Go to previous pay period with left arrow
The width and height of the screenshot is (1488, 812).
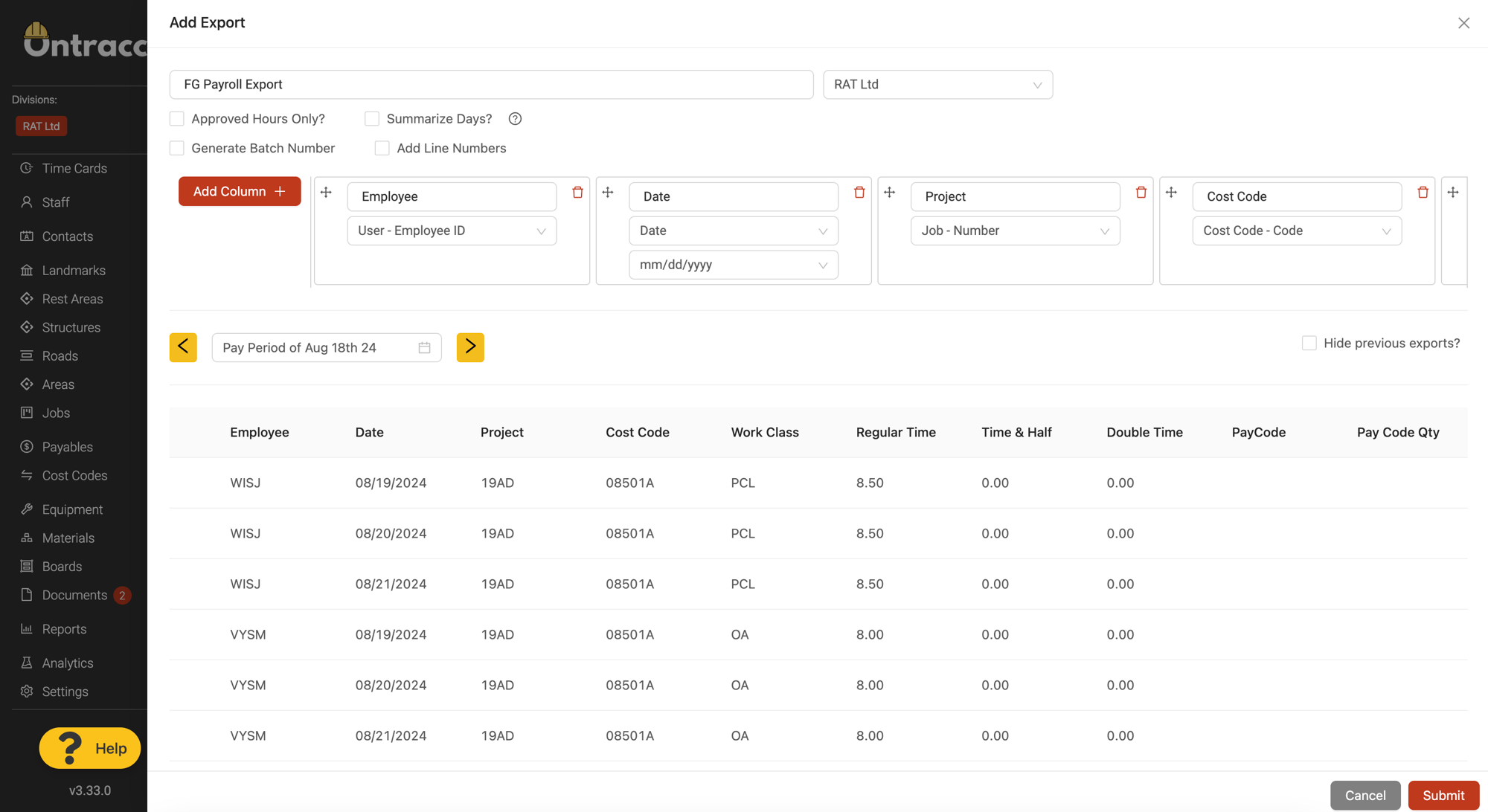pyautogui.click(x=183, y=347)
